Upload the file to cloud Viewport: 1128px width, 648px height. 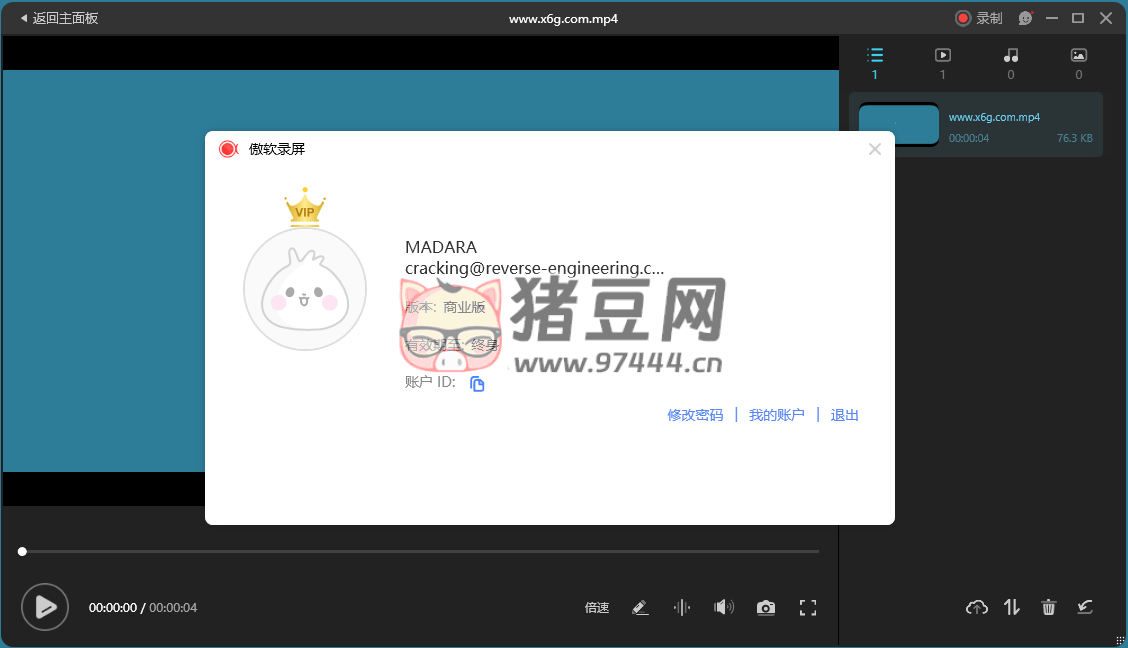point(976,607)
